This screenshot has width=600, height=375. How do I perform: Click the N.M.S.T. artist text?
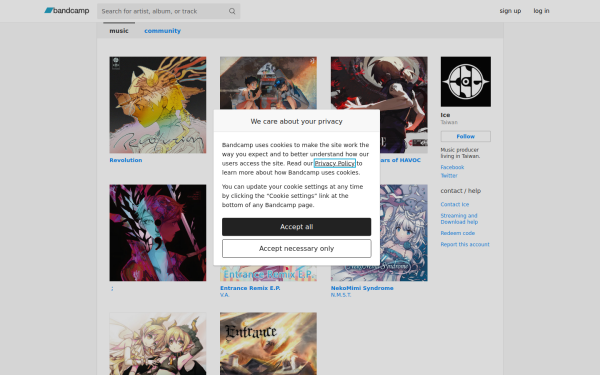tap(341, 295)
